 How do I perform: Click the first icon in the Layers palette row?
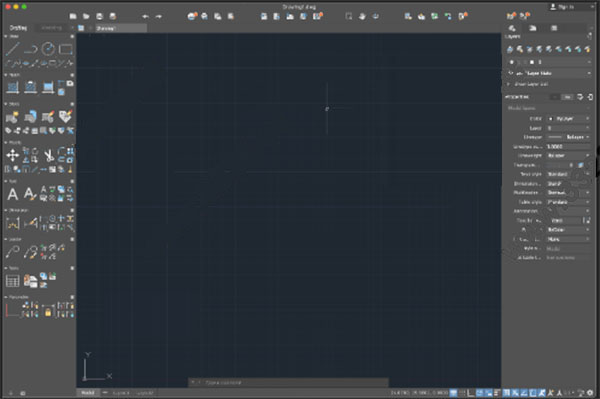click(510, 49)
